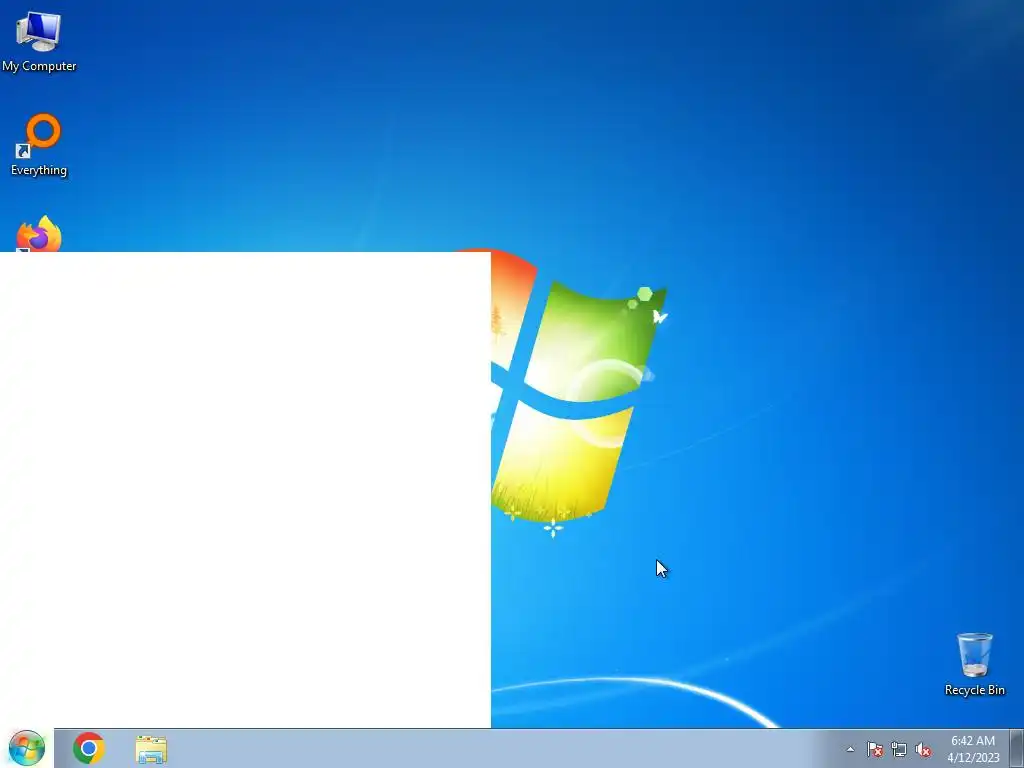This screenshot has width=1024, height=768.
Task: Select the Firefox desktop icon
Action: pyautogui.click(x=39, y=234)
